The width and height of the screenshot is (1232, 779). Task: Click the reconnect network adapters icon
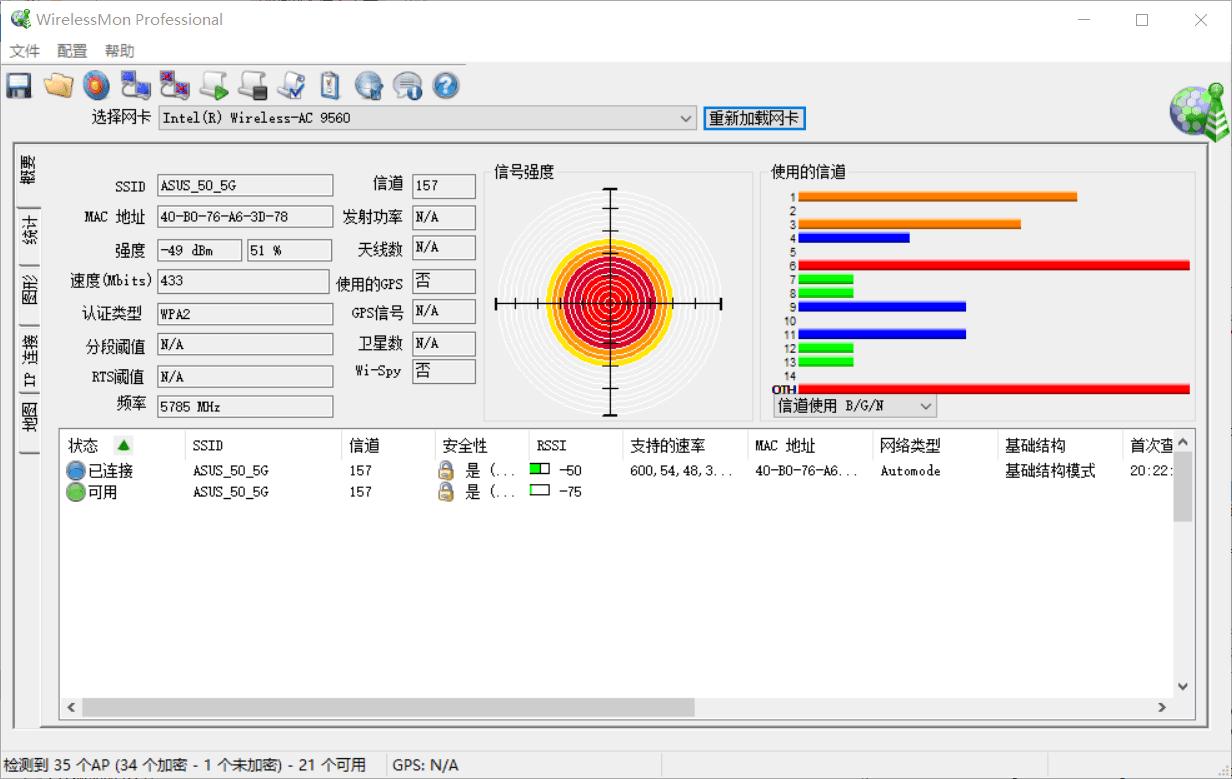tap(135, 86)
